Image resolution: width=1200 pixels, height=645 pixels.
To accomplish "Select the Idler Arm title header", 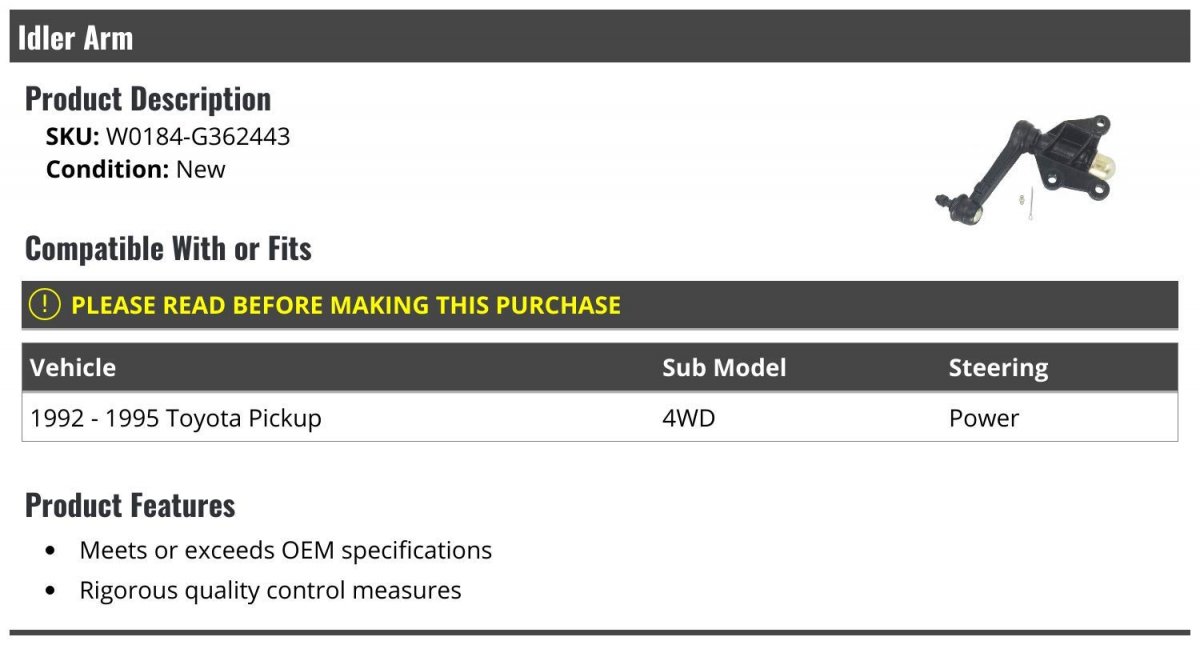I will coord(600,37).
